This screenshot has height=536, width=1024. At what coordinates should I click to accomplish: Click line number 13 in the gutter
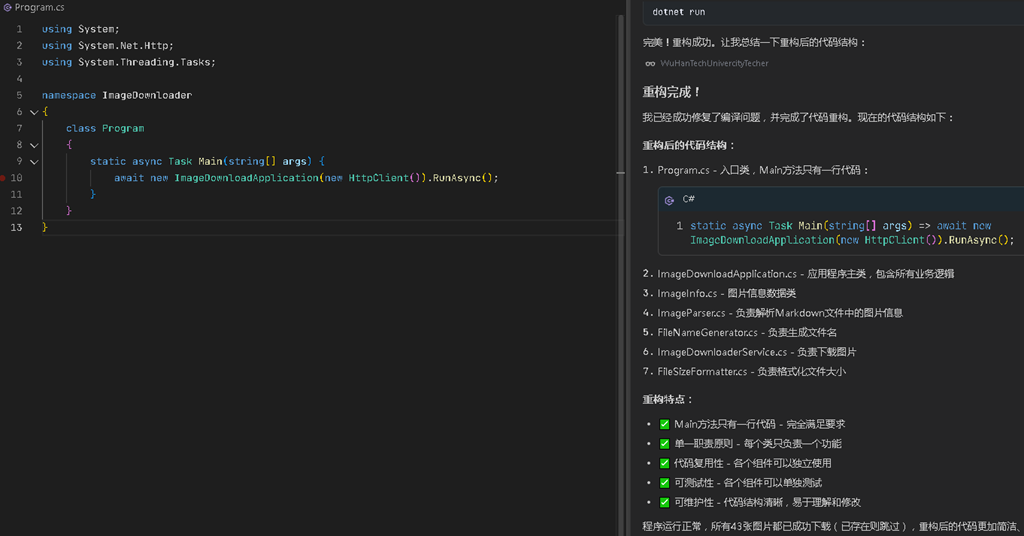pyautogui.click(x=16, y=227)
